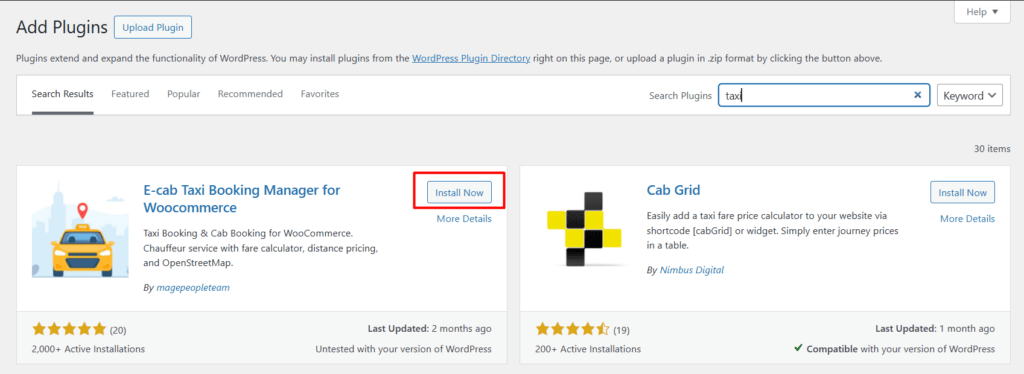Click the (20) rating count for E-cab
The image size is (1024, 374).
[x=118, y=330]
